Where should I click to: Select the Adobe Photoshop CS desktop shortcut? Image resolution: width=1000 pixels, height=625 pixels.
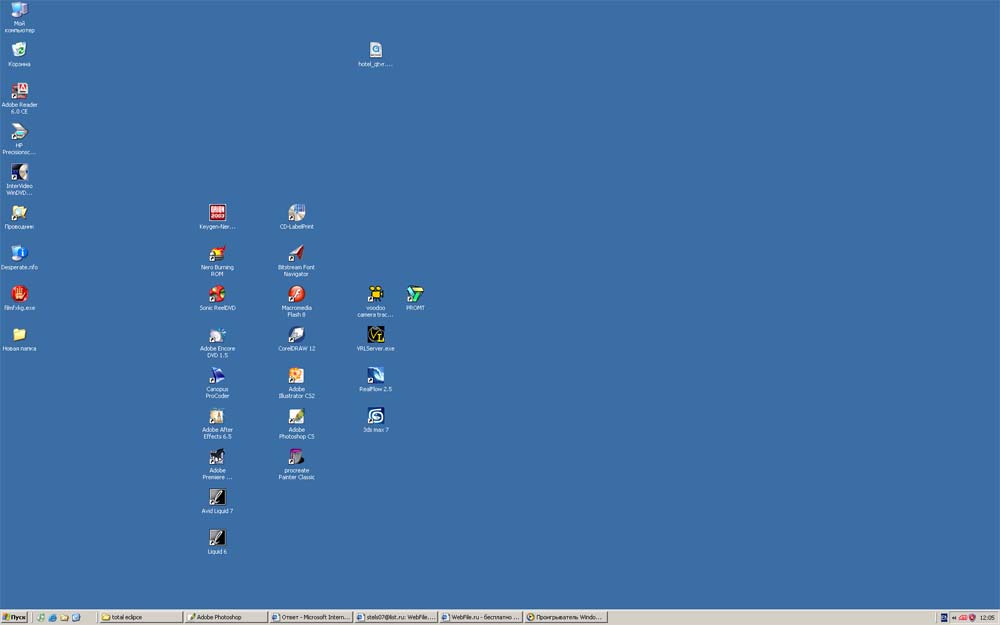pos(296,416)
